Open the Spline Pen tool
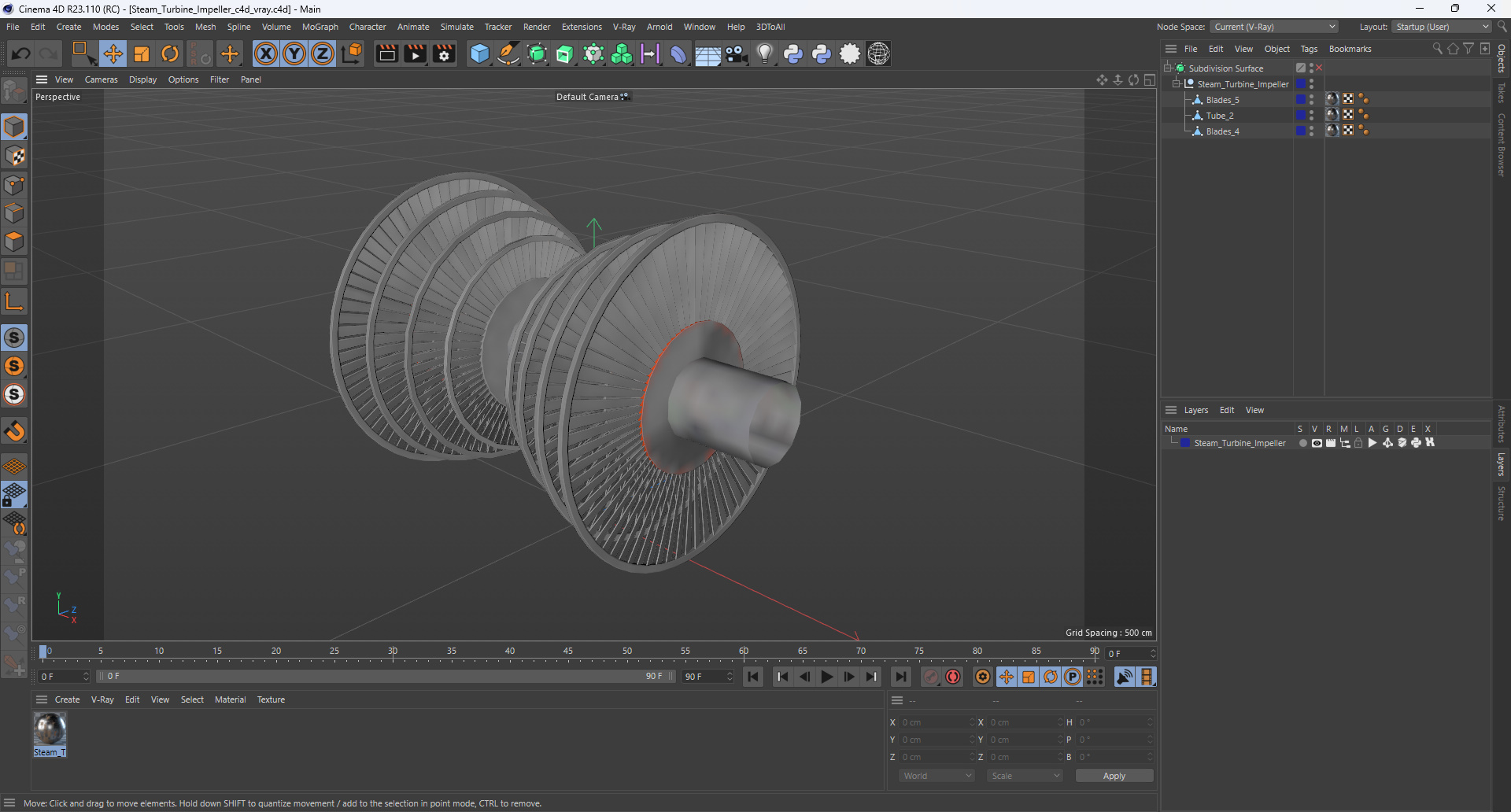Screen dimensions: 1511x812 click(508, 54)
